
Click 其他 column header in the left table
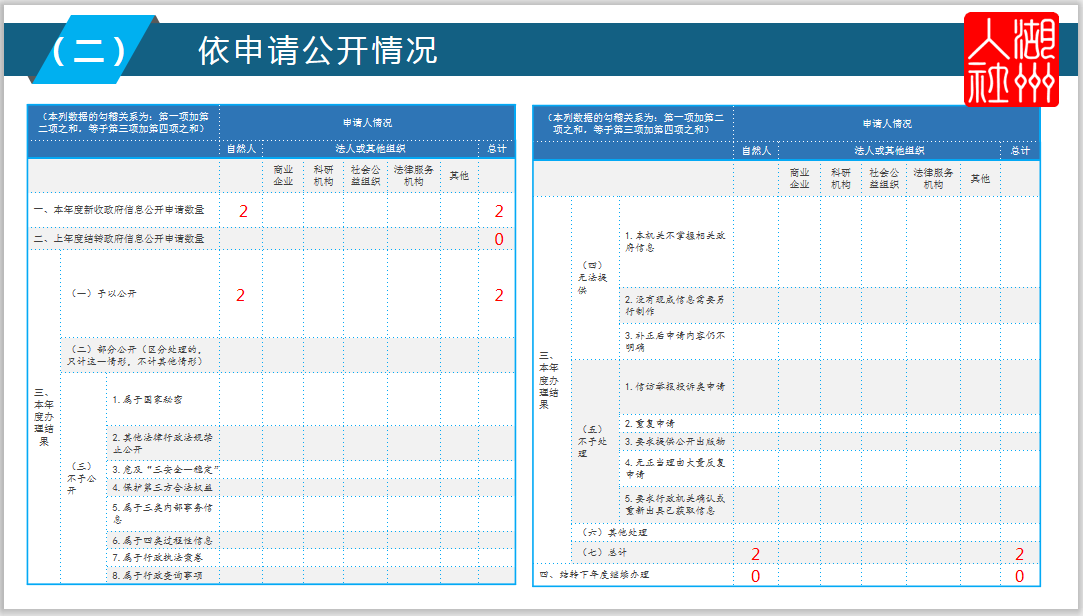(459, 175)
